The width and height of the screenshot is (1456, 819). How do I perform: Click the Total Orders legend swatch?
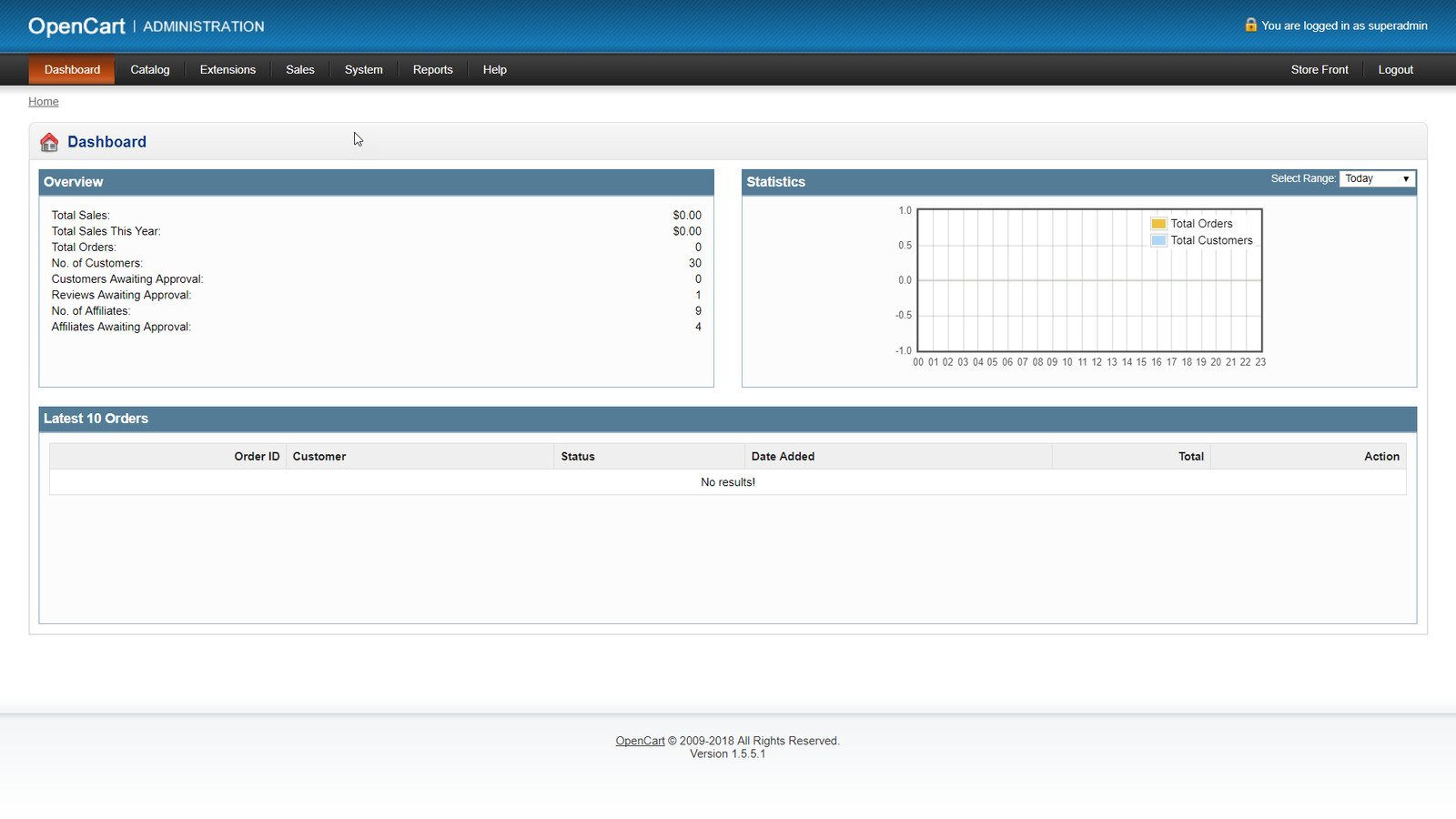click(x=1158, y=224)
